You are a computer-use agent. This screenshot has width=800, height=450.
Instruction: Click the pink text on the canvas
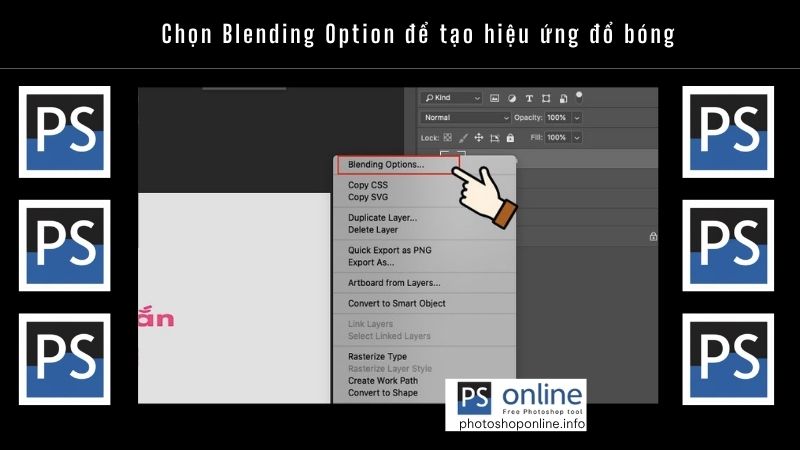[156, 316]
